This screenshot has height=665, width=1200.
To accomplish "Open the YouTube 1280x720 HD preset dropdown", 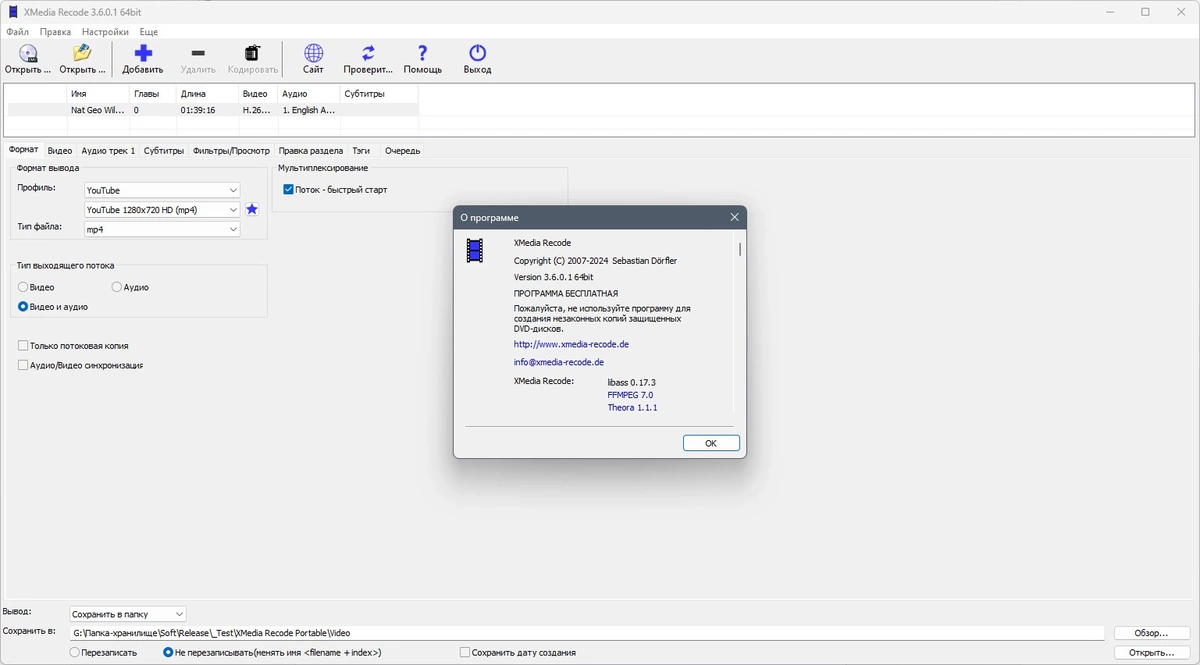I will tap(162, 209).
